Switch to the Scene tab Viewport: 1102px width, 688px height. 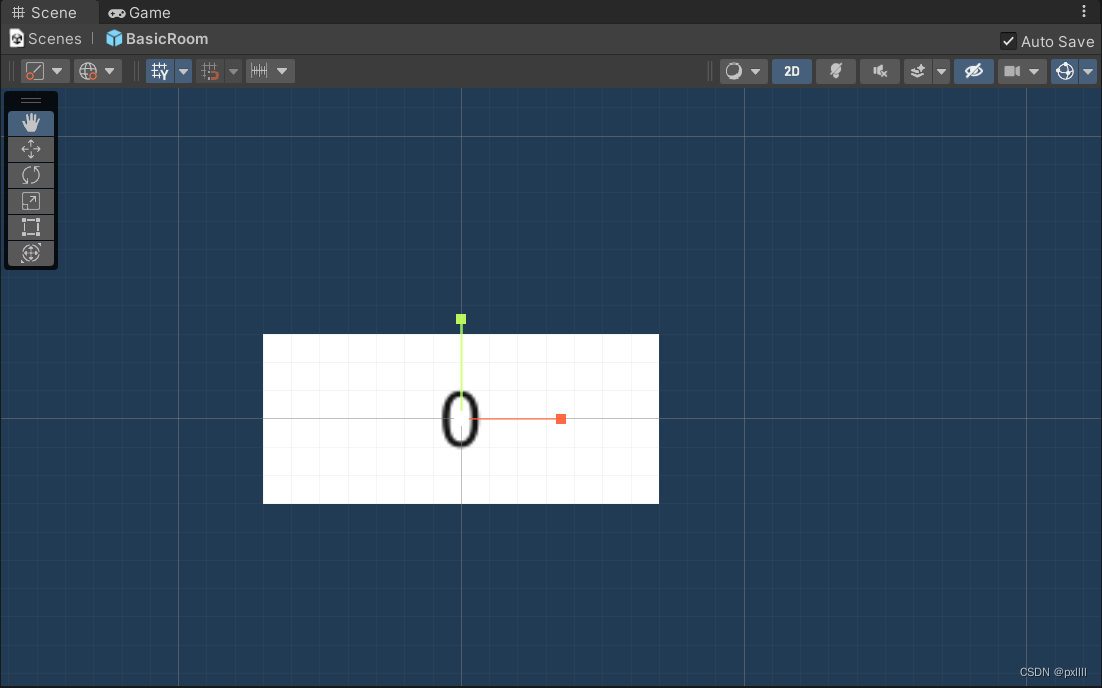(x=44, y=13)
